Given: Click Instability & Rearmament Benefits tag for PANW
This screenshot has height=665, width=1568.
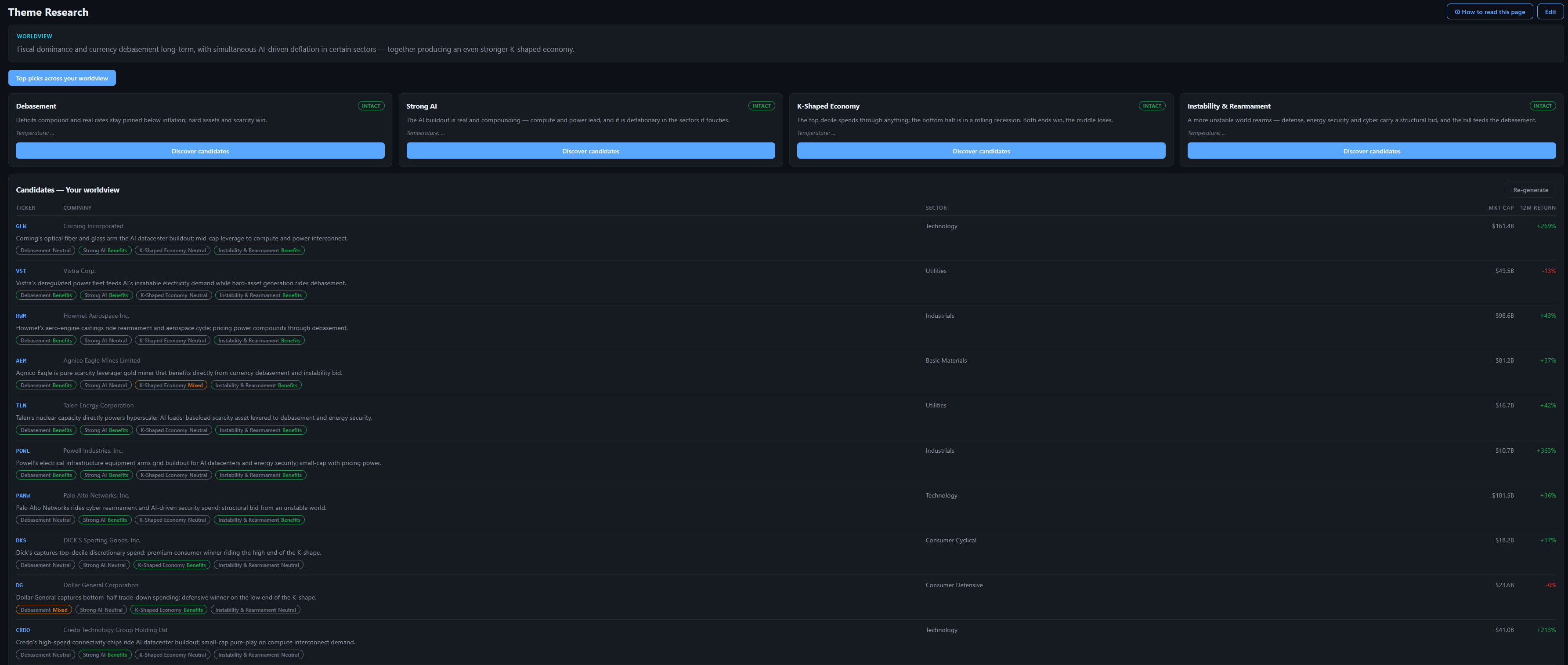Looking at the screenshot, I should tap(259, 520).
